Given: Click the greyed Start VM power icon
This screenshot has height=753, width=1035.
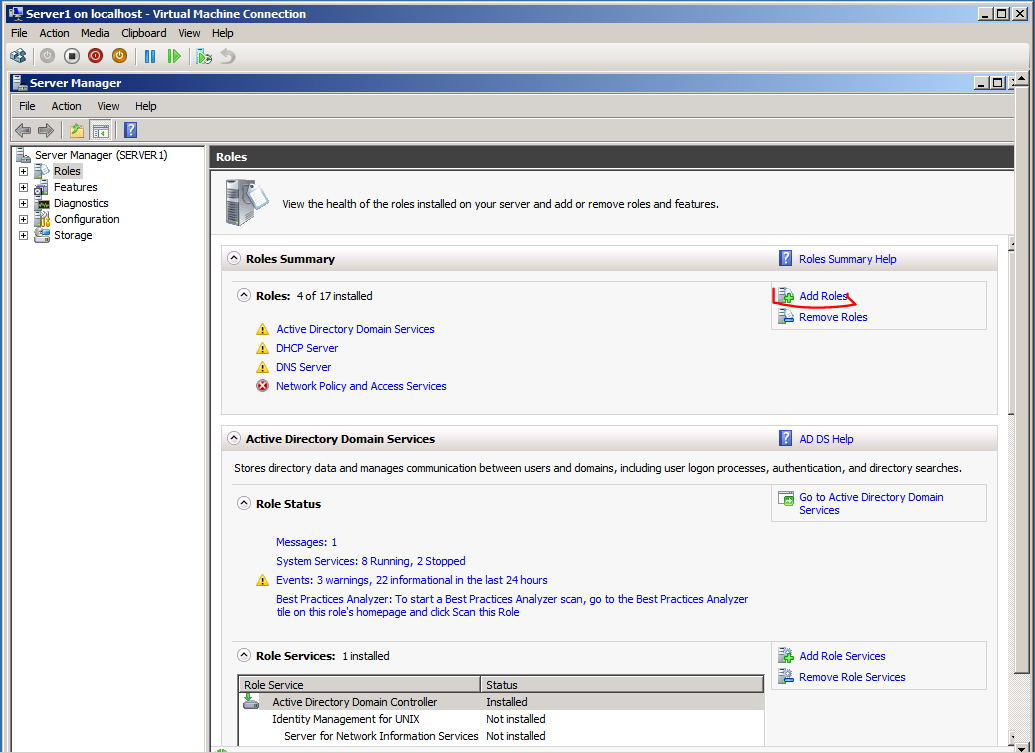Looking at the screenshot, I should (x=48, y=56).
